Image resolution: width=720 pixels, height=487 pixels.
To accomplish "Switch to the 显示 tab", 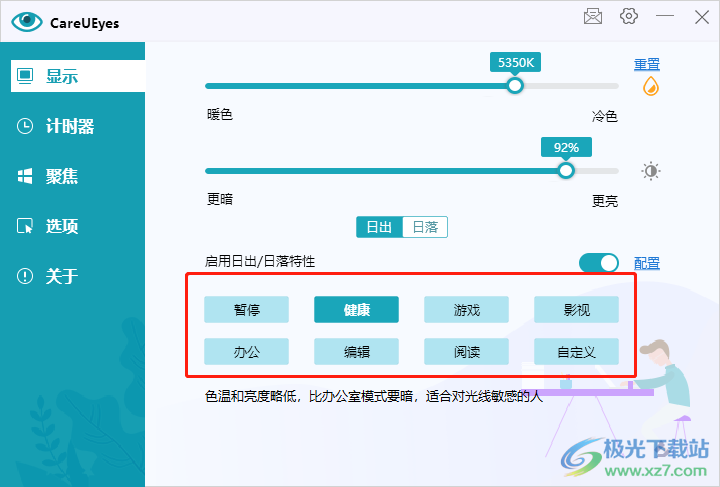I will point(78,76).
